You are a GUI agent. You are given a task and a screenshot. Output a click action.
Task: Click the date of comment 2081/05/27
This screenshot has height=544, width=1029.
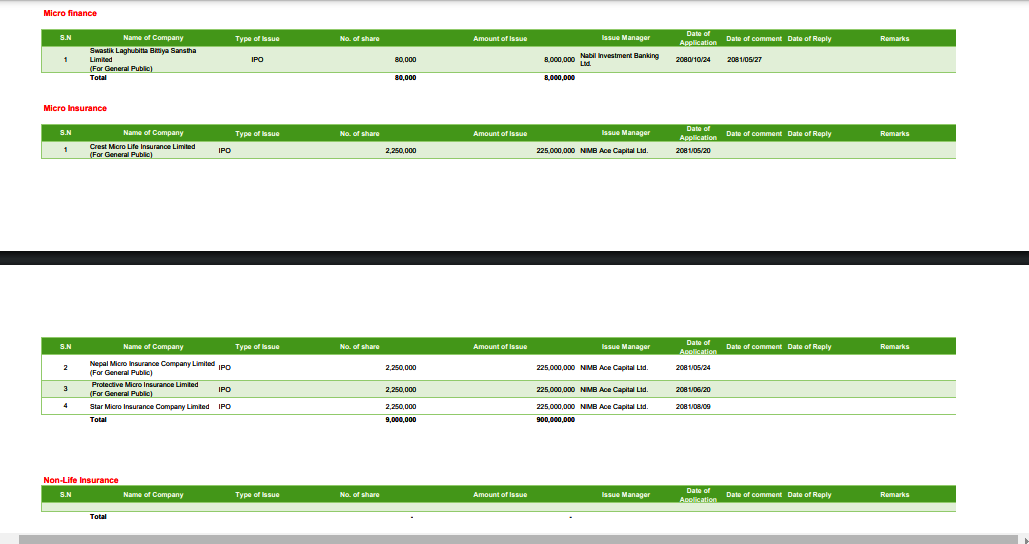[x=744, y=60]
